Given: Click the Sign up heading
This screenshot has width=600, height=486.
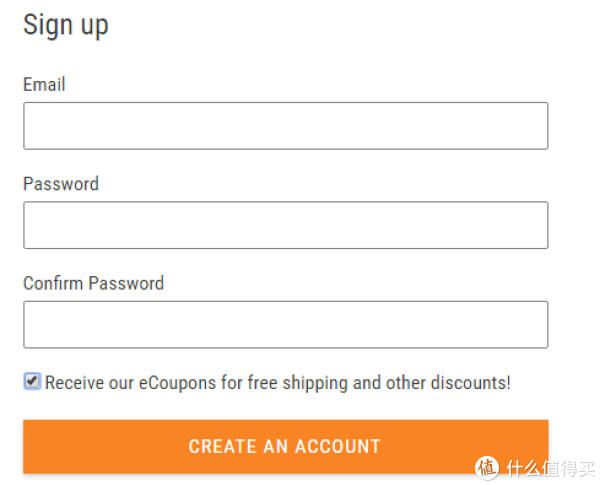Looking at the screenshot, I should click(x=66, y=26).
